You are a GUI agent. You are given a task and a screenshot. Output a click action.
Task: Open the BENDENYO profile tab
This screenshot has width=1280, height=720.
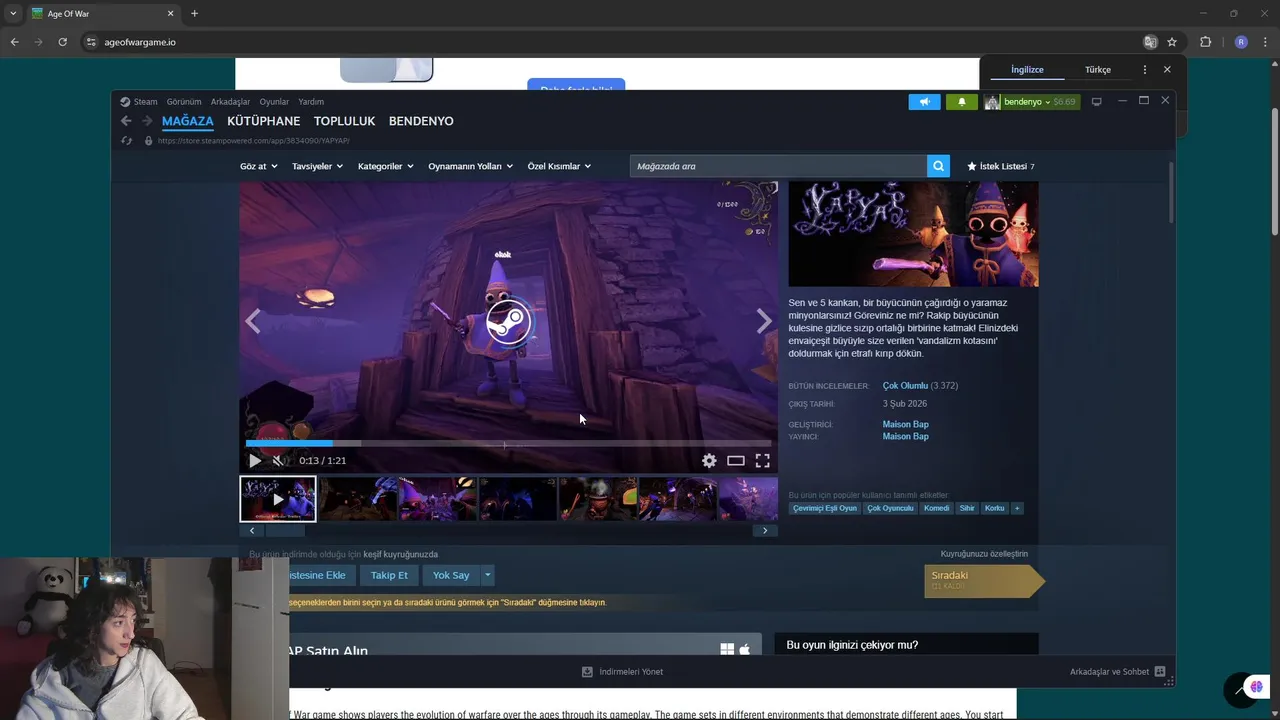421,121
